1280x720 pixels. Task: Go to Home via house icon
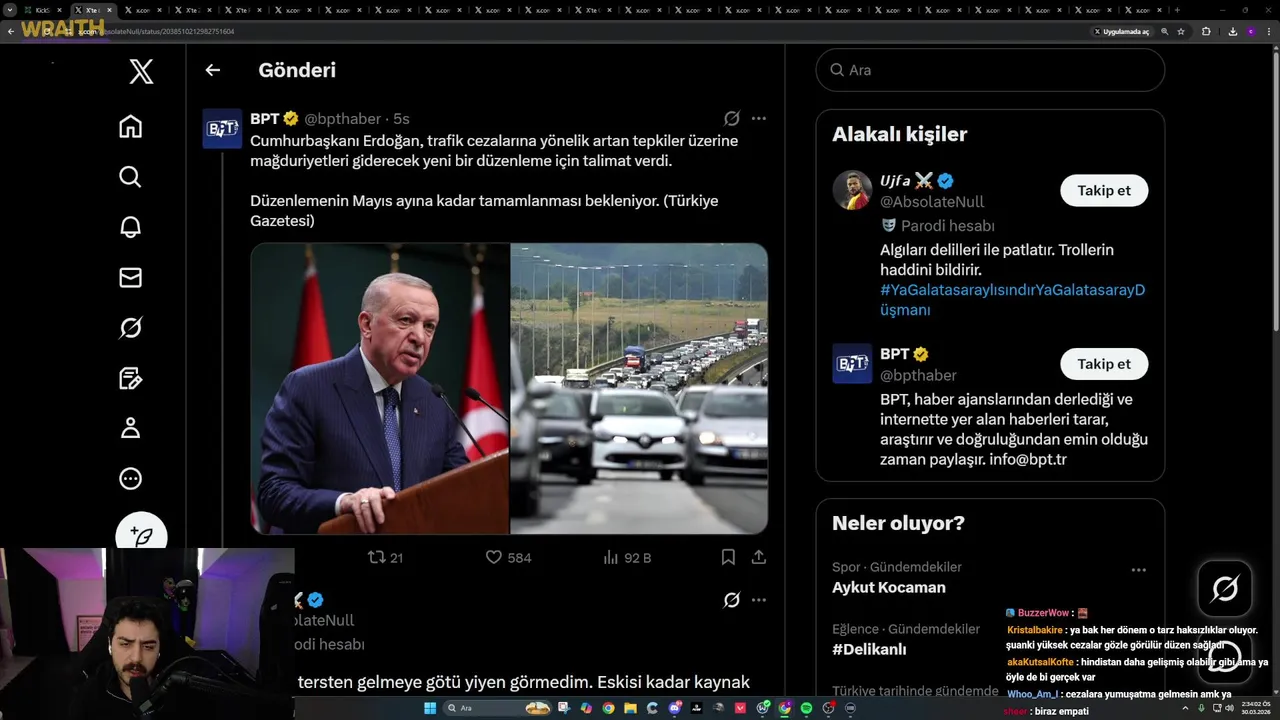tap(130, 127)
